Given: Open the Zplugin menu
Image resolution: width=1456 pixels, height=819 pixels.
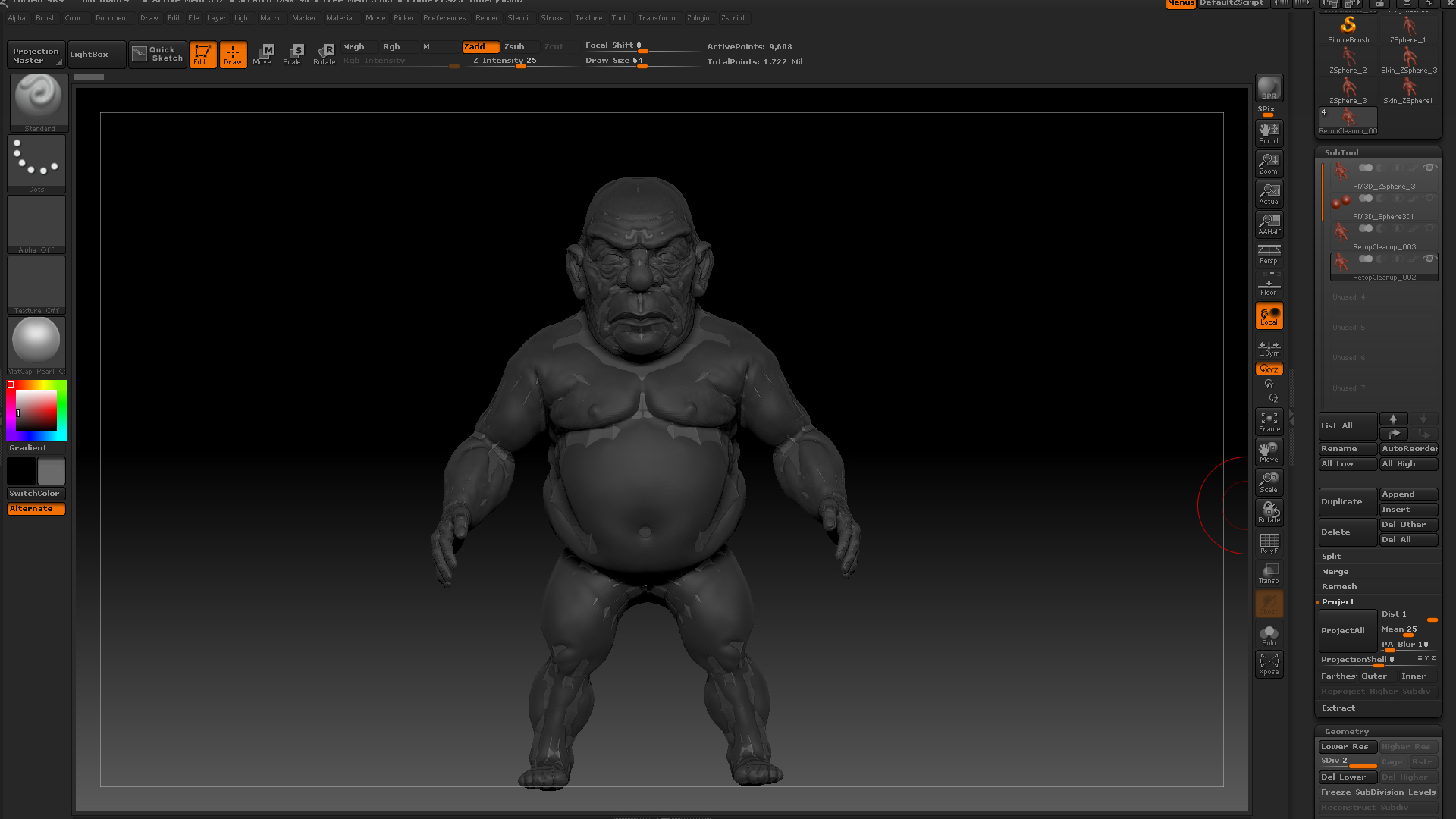Looking at the screenshot, I should 698,18.
